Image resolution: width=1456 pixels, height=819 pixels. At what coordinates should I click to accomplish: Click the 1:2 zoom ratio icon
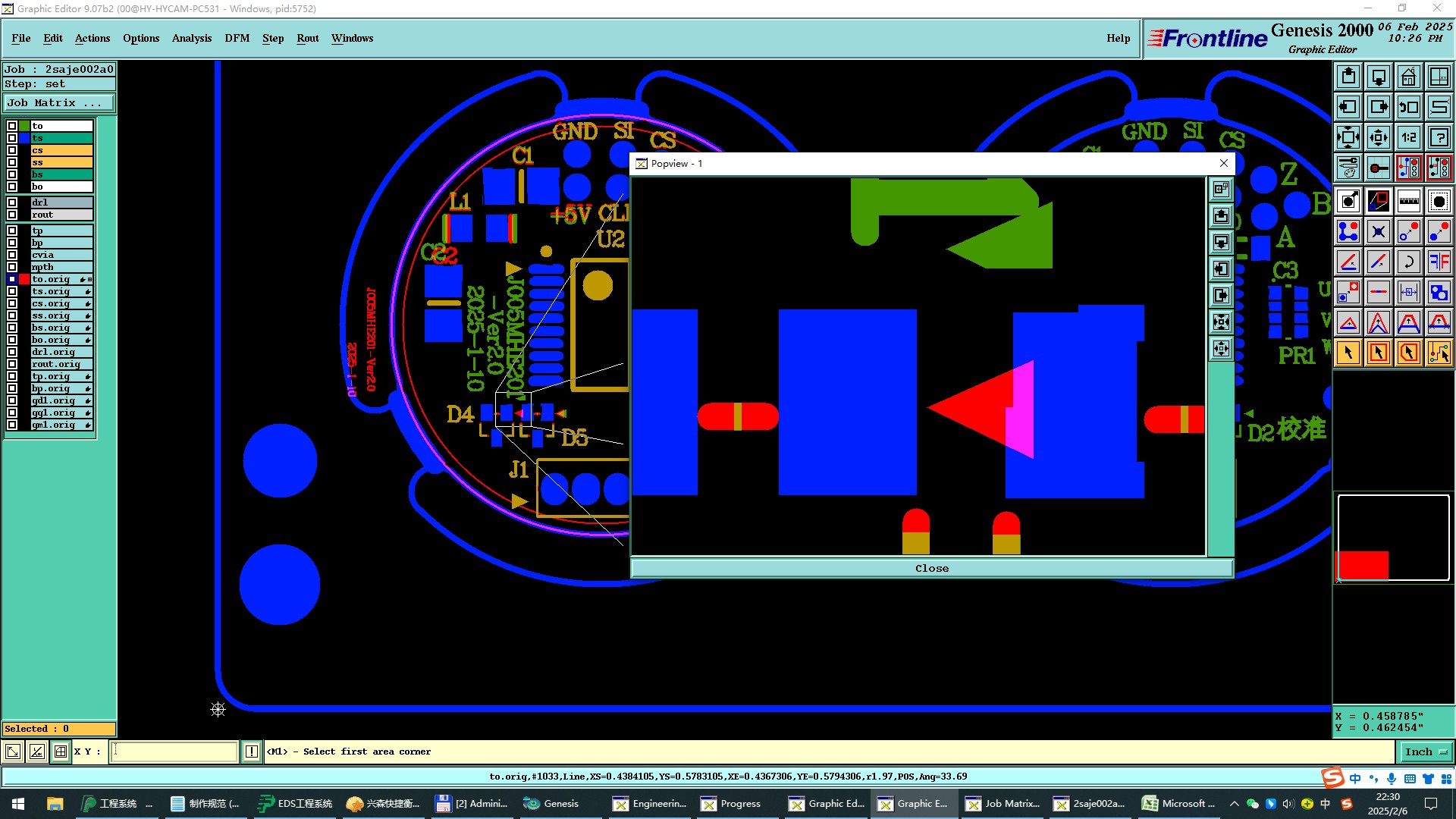pos(1408,137)
